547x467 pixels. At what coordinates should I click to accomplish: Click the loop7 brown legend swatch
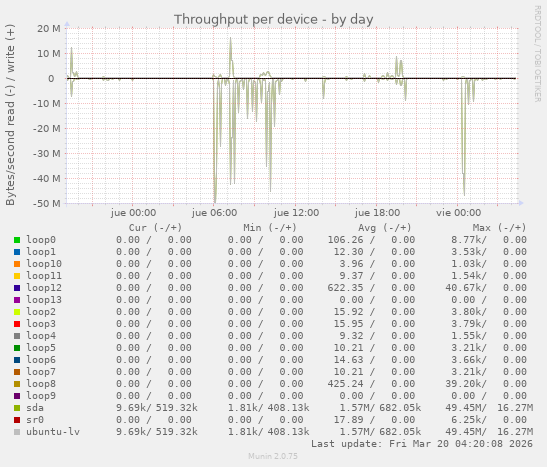pos(17,372)
